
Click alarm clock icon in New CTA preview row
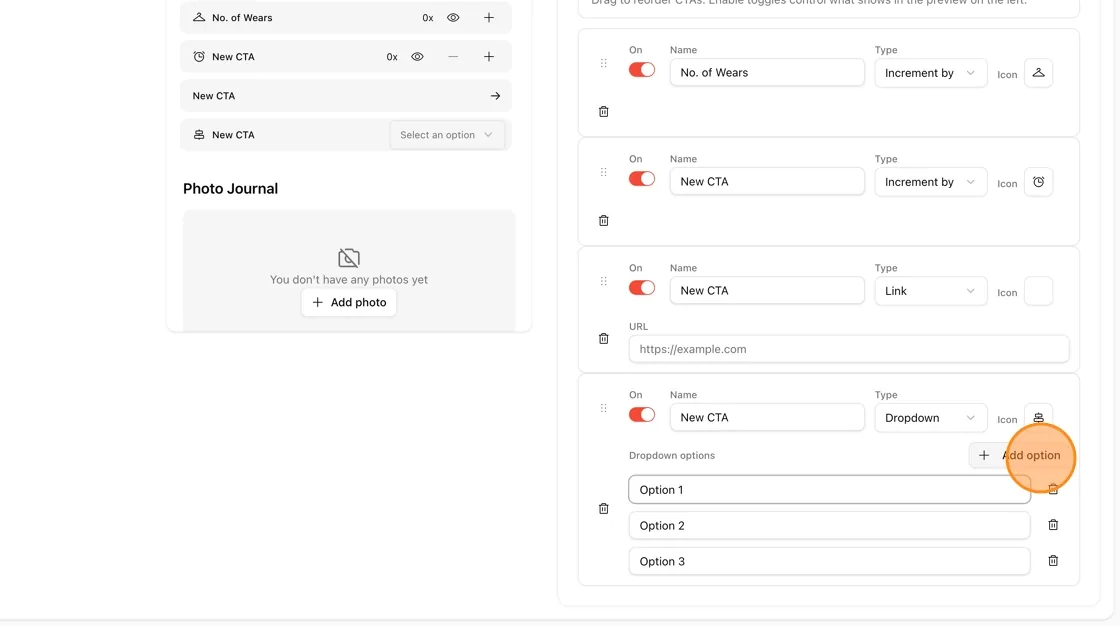click(x=199, y=56)
